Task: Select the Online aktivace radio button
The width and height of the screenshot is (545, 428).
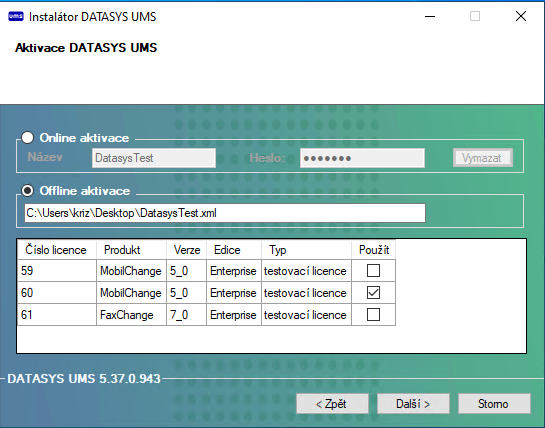Action: pyautogui.click(x=27, y=138)
